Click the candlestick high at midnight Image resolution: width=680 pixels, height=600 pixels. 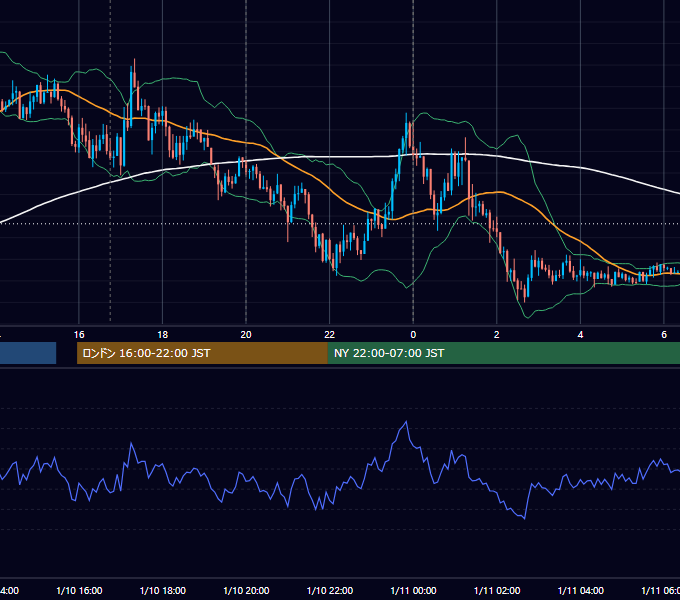pos(406,130)
